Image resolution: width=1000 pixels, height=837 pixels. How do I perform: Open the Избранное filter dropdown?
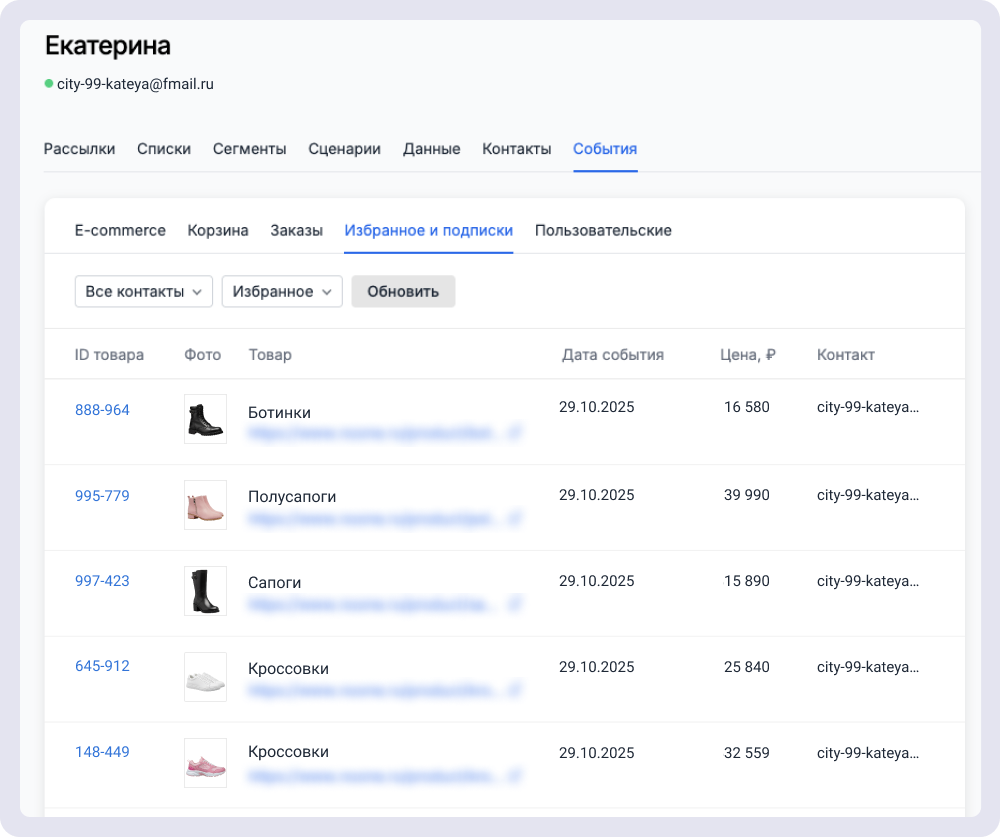tap(282, 292)
